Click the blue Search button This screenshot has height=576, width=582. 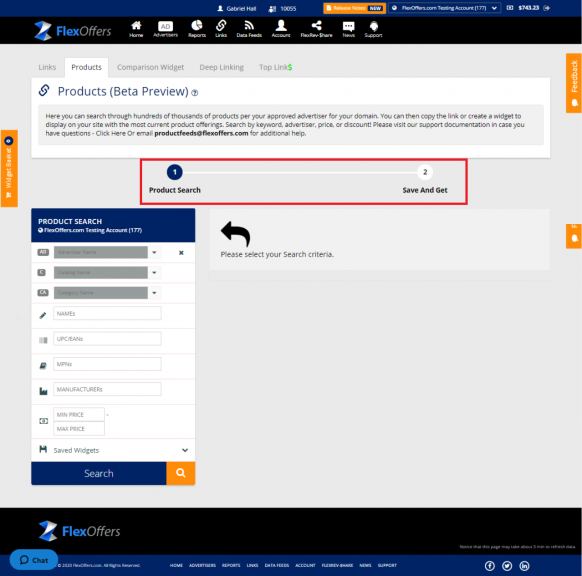99,473
